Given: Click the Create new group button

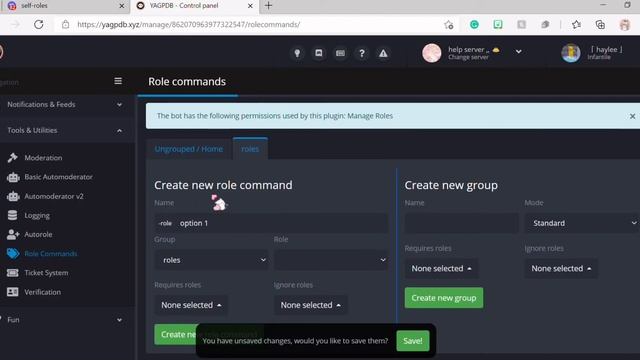Looking at the screenshot, I should (x=444, y=298).
